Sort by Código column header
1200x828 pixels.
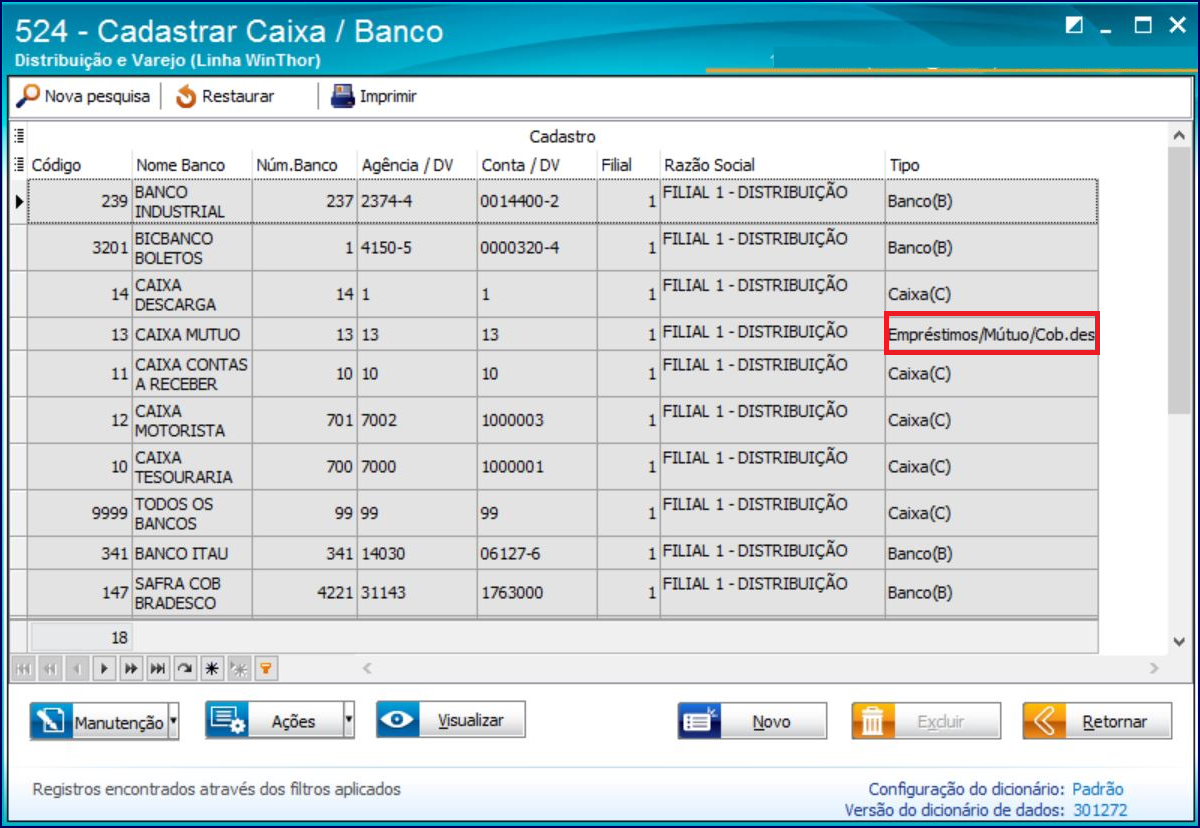pos(80,165)
